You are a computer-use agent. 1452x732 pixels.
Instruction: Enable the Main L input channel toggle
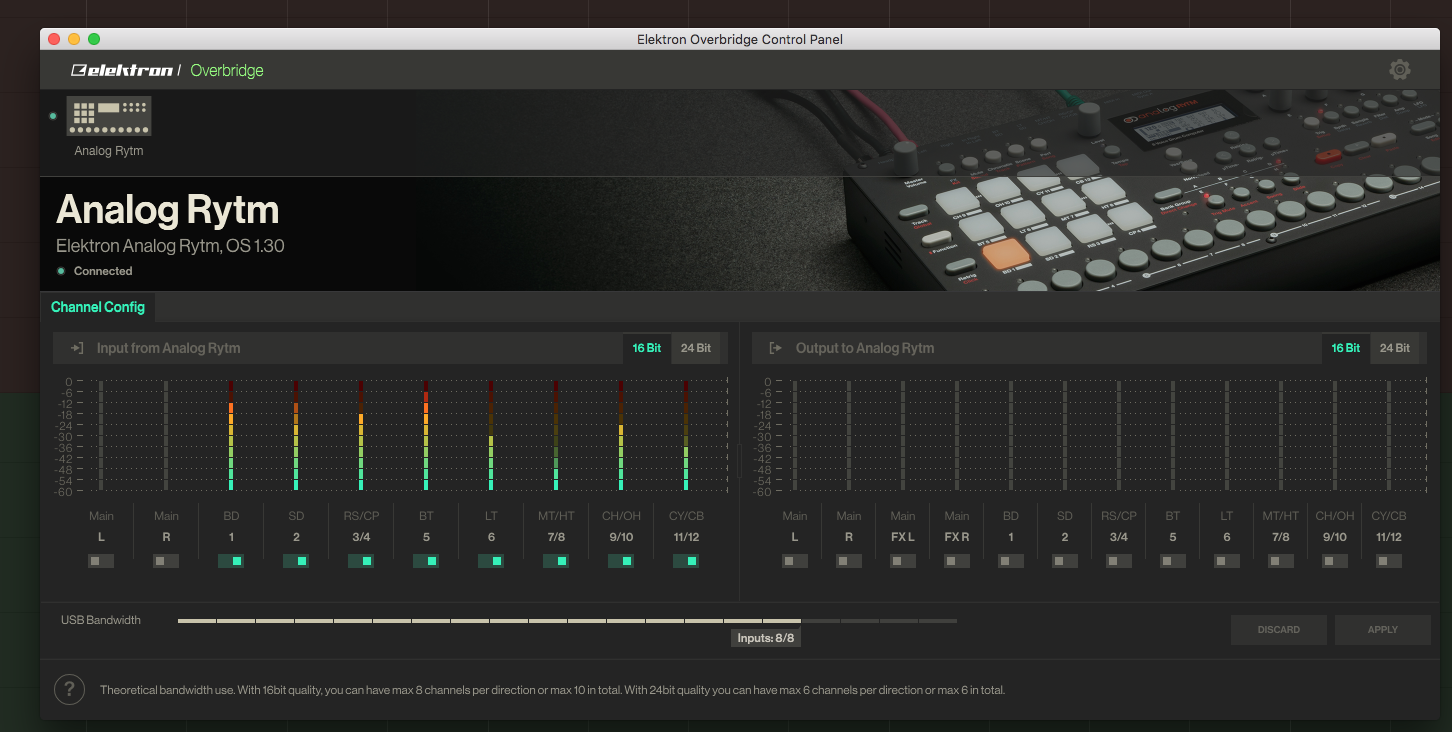coord(101,561)
